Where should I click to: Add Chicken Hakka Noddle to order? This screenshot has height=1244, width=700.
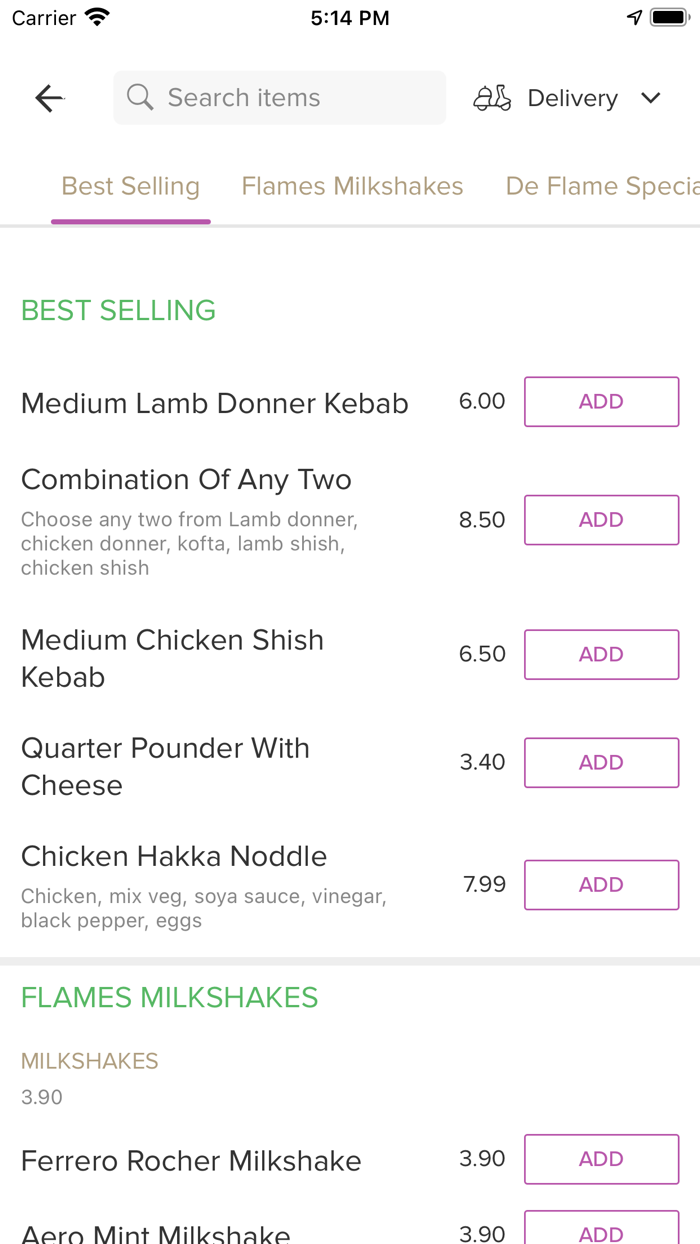(x=601, y=885)
